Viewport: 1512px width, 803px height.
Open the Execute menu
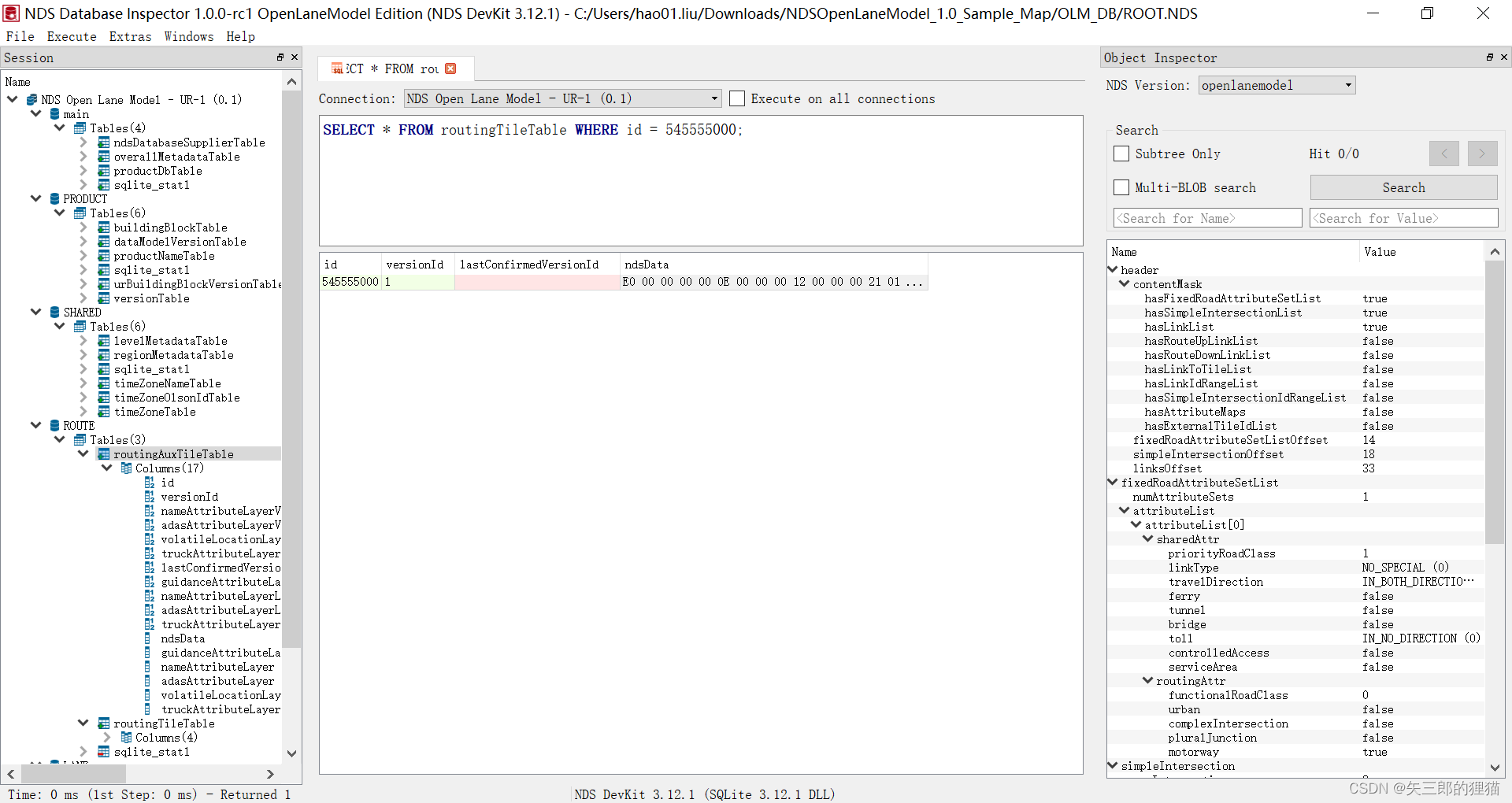(x=72, y=36)
